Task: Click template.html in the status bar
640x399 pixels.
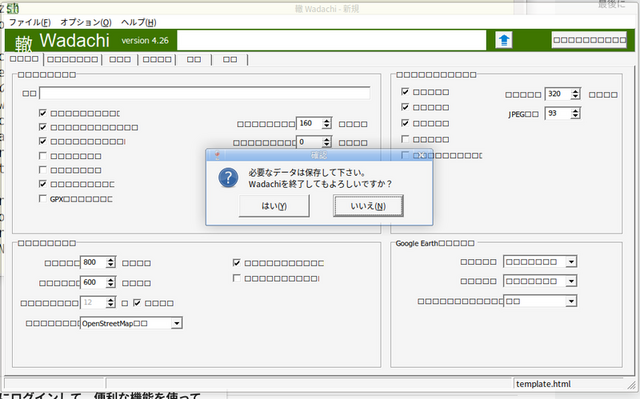Action: tap(543, 384)
